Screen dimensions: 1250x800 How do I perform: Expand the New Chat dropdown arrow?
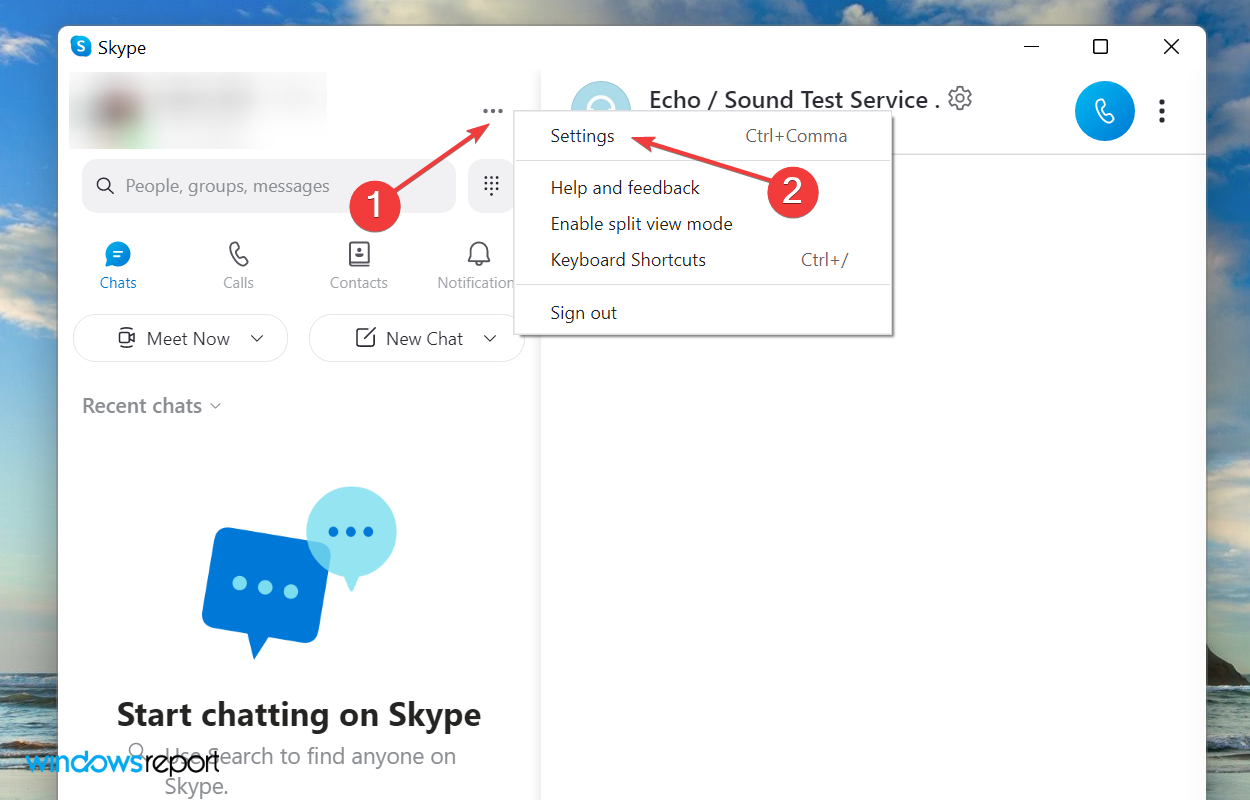(x=491, y=338)
